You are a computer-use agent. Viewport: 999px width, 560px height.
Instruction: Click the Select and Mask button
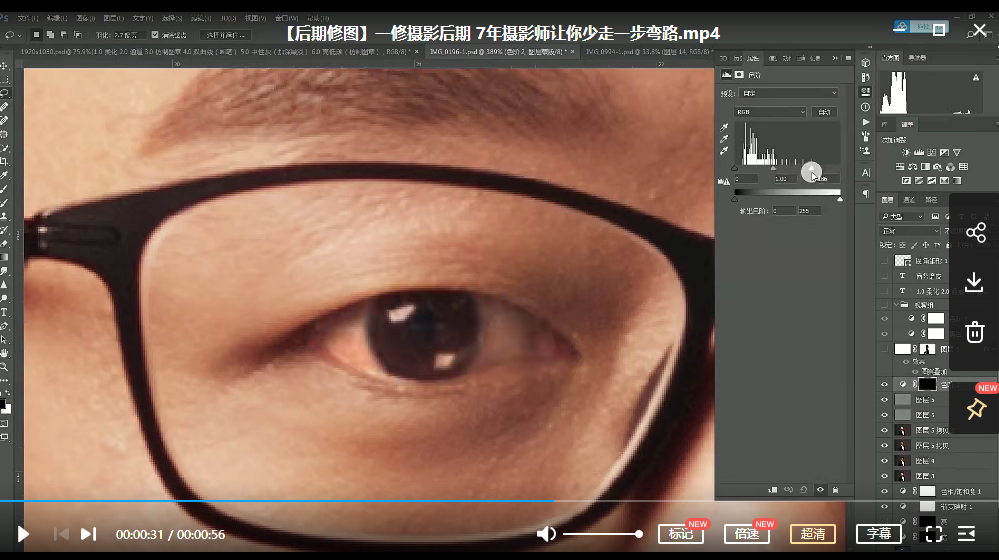pyautogui.click(x=226, y=35)
